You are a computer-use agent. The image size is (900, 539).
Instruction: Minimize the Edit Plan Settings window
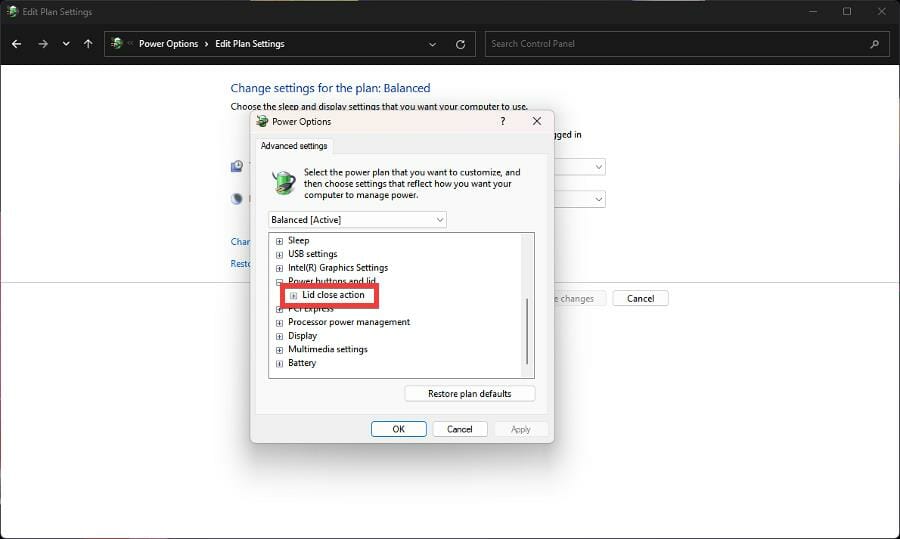click(813, 11)
